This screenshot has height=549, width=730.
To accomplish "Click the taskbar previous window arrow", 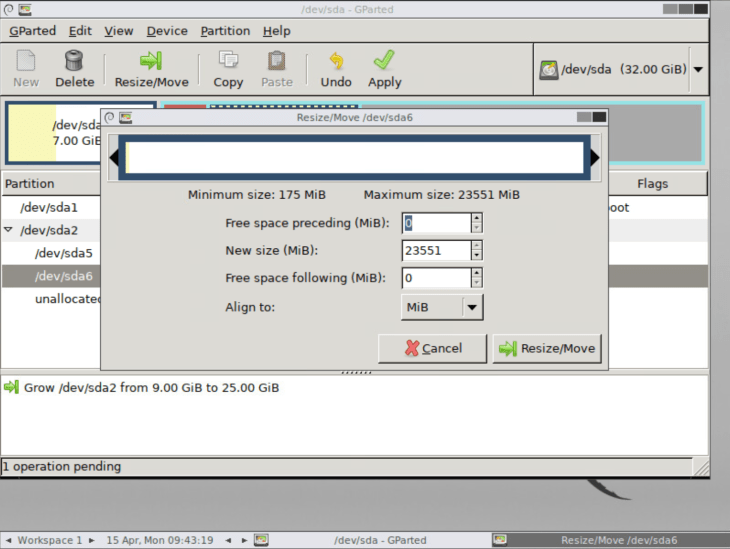I will (228, 540).
